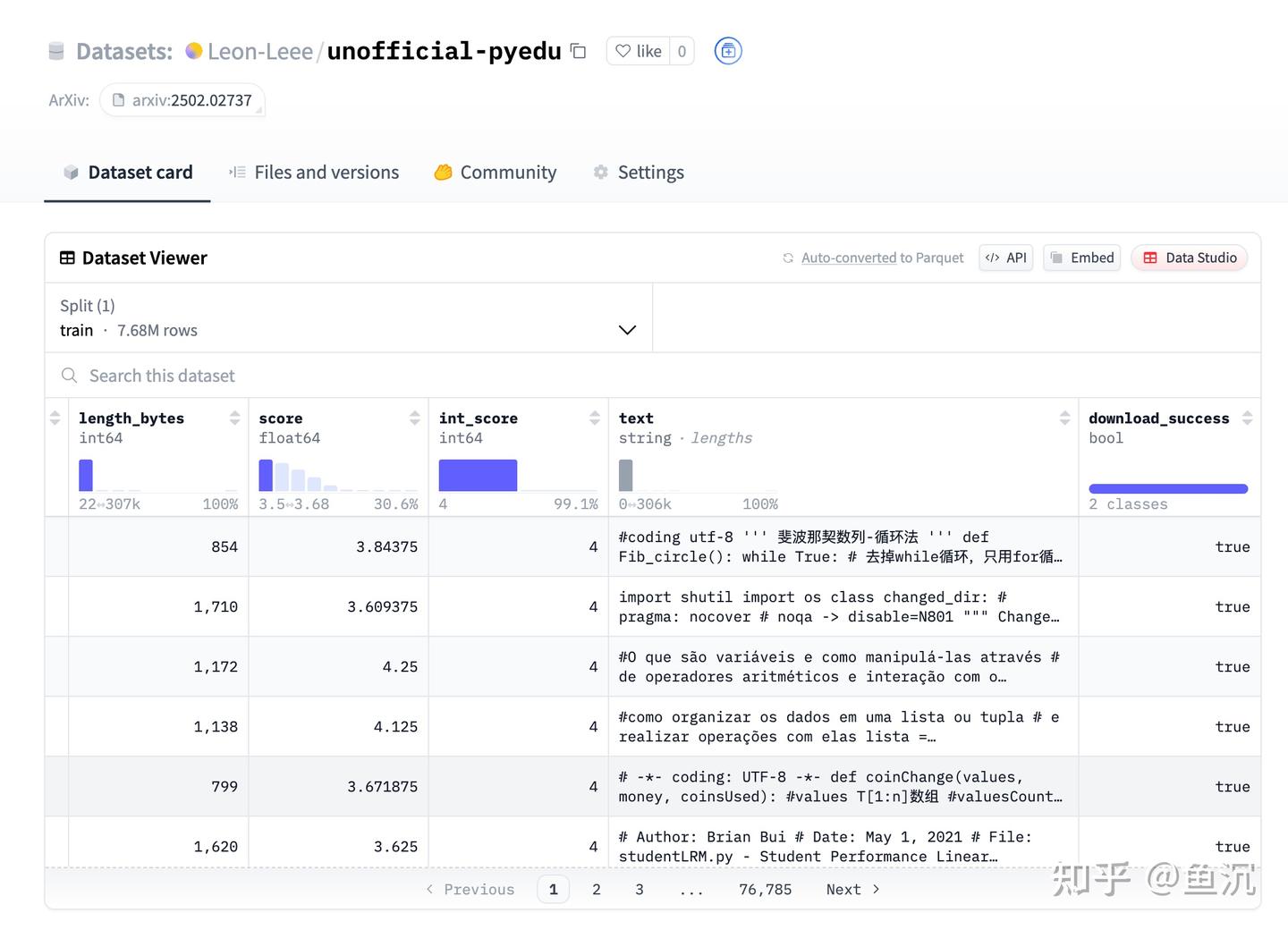Image resolution: width=1288 pixels, height=930 pixels.
Task: Open the API panel for the dataset viewer
Action: (1005, 258)
